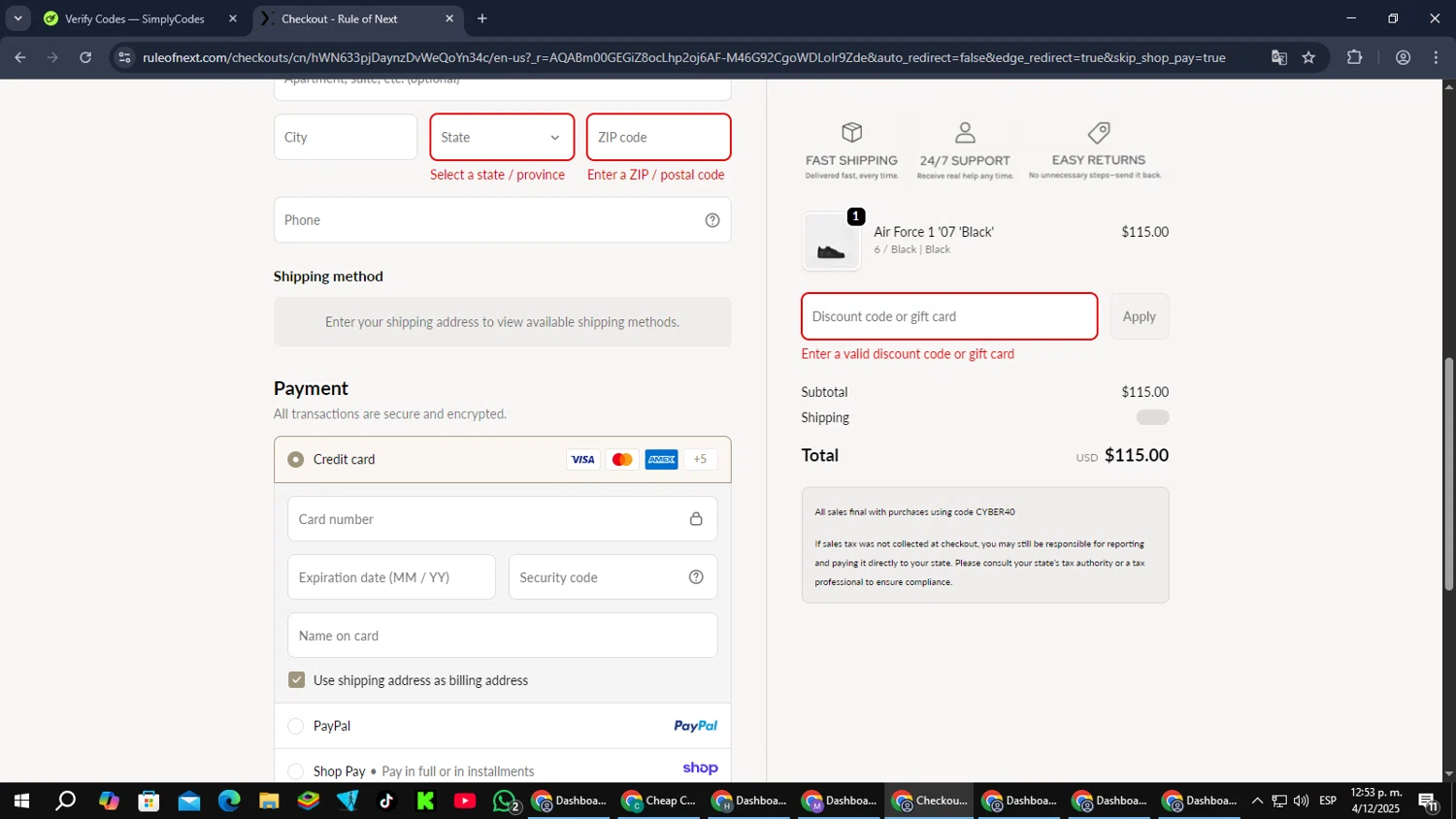1456x819 pixels.
Task: Click the Shop Pay logo
Action: coord(700,768)
